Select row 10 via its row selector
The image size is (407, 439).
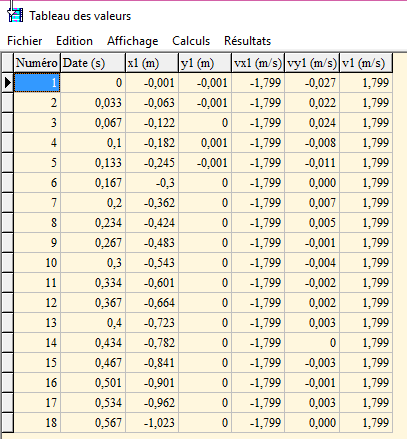[7, 263]
